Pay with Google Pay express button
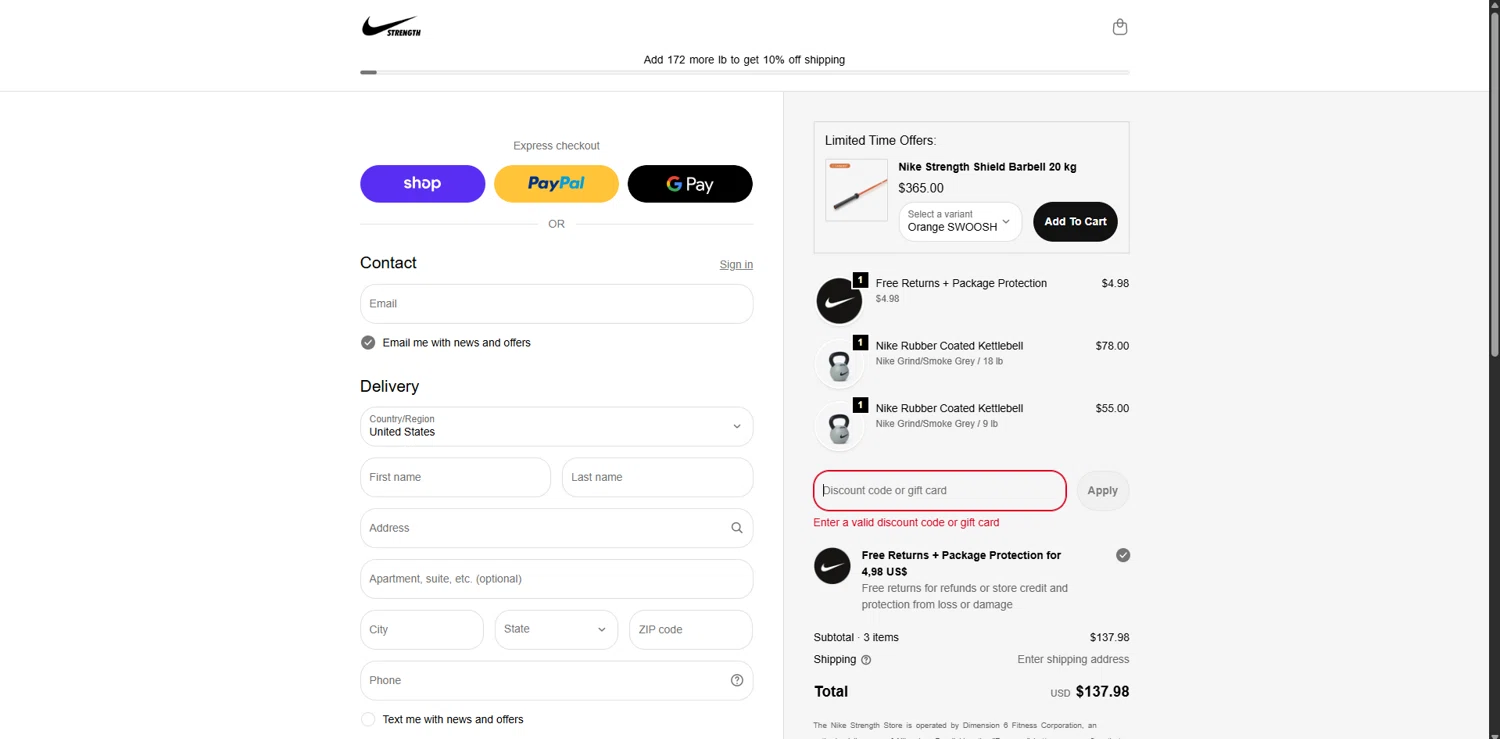Viewport: 1500px width, 739px height. (690, 184)
